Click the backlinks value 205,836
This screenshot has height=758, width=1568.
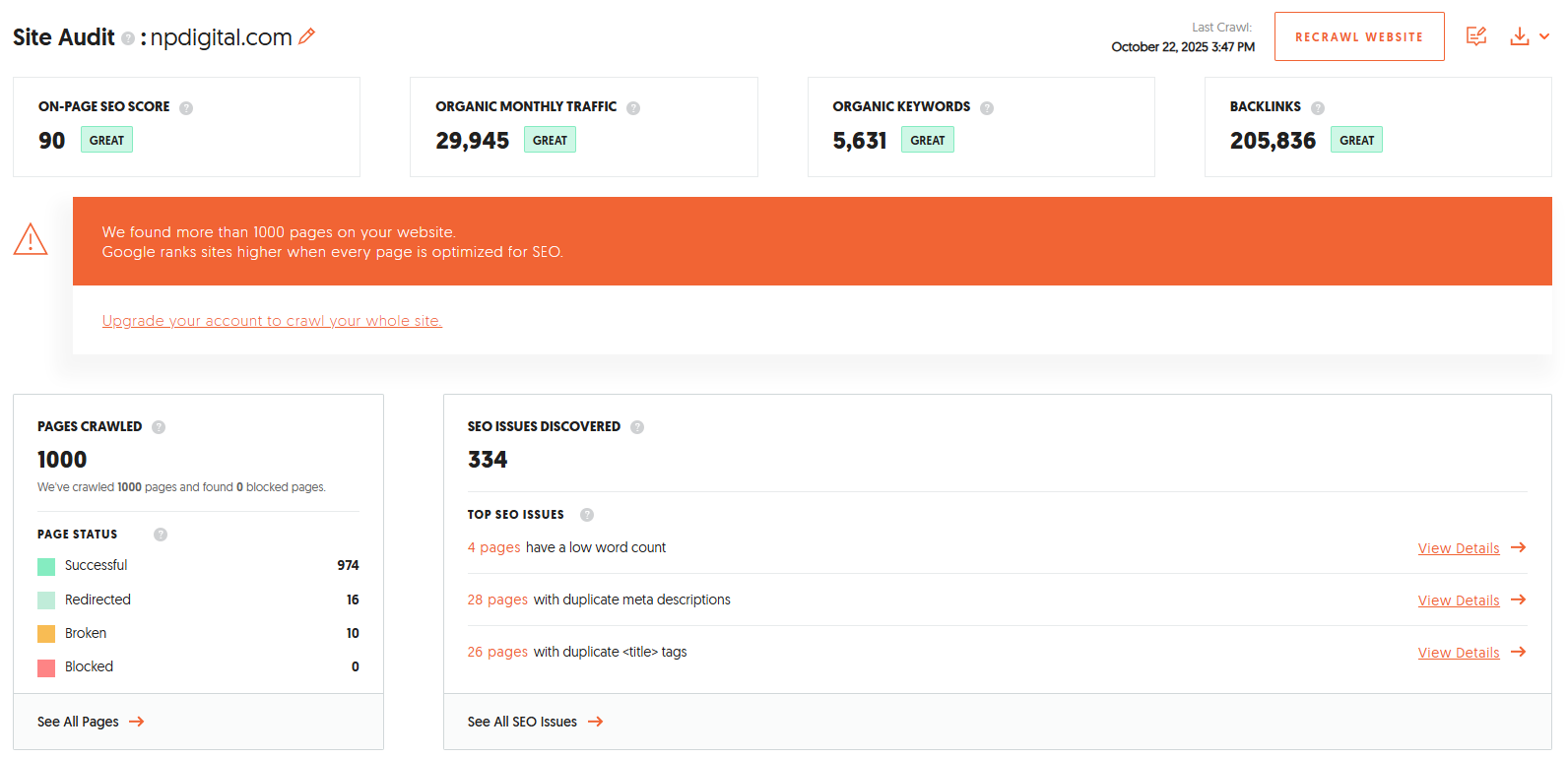[1273, 141]
